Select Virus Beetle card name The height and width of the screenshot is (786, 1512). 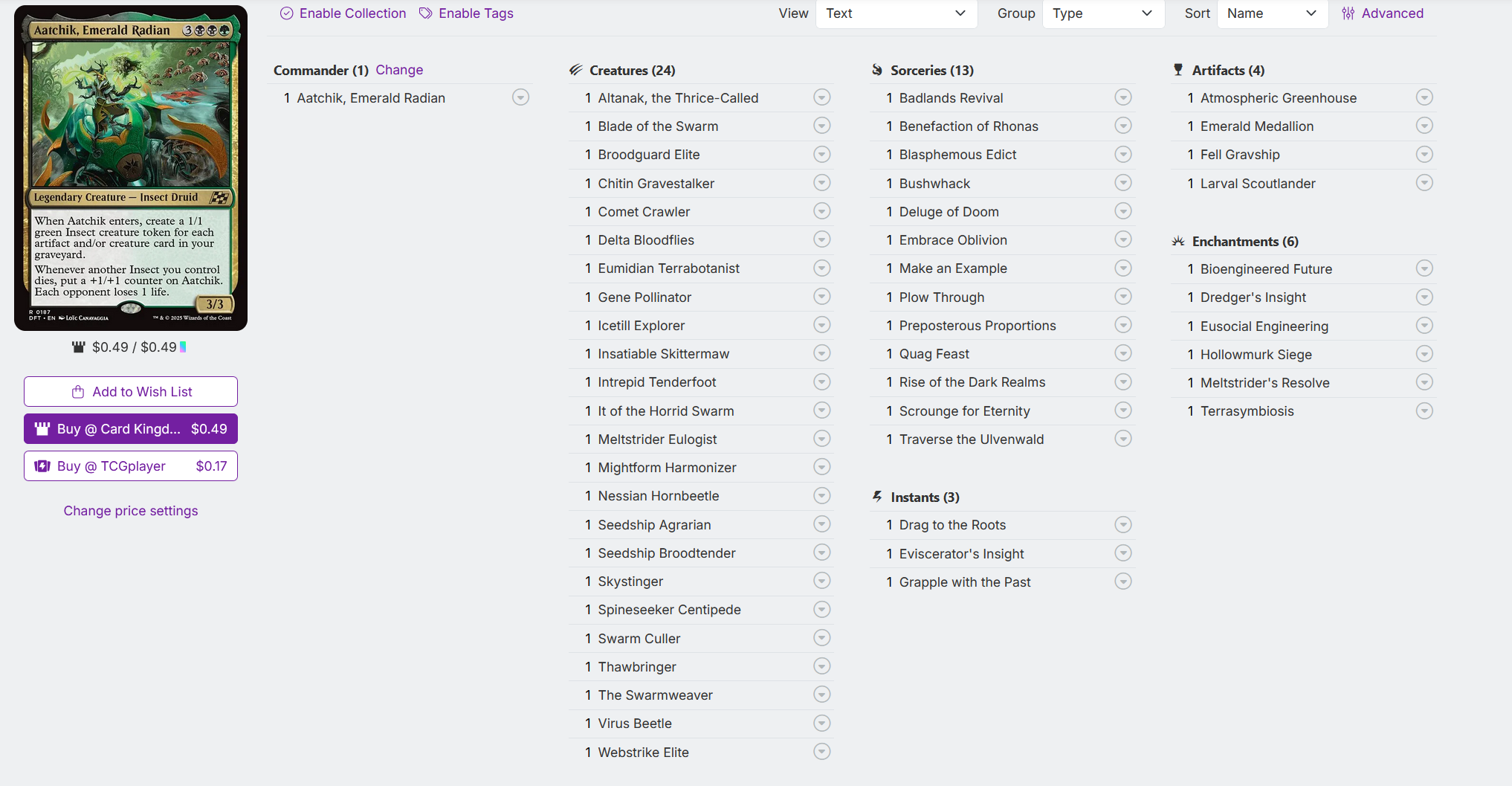click(635, 724)
